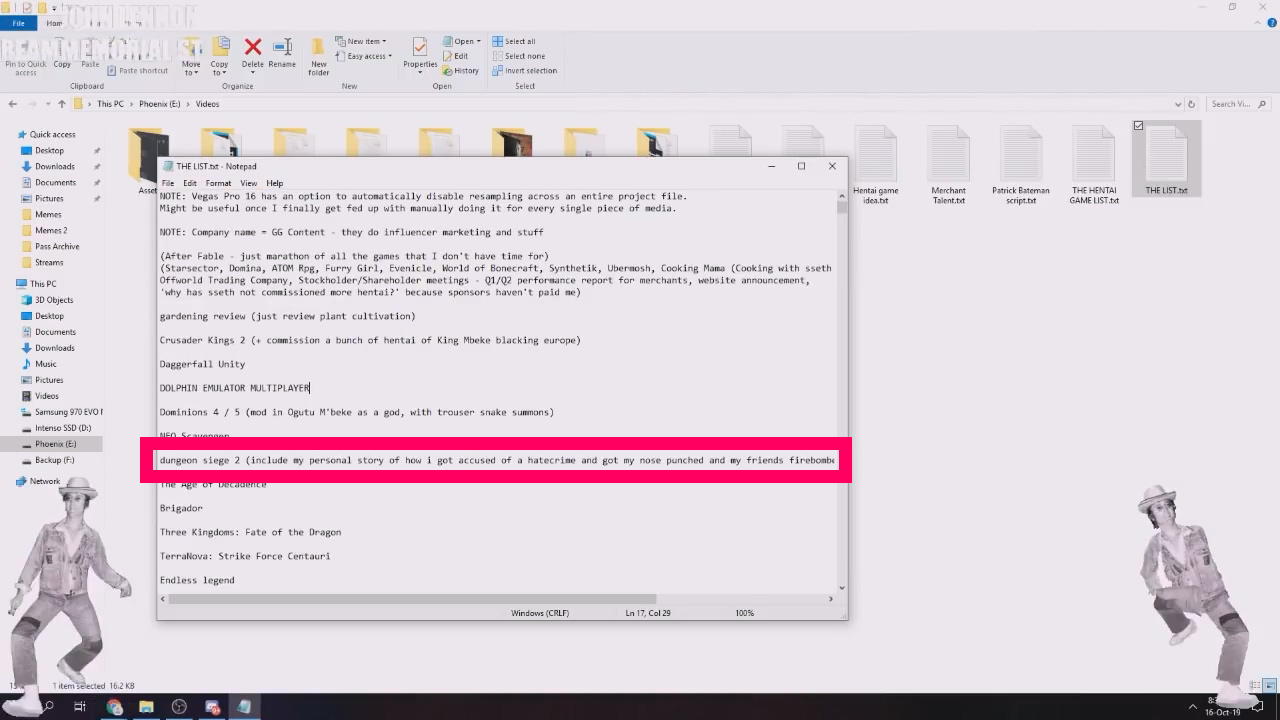The image size is (1280, 720).
Task: Click the Notepad horizontal scrollbar thumb
Action: 412,599
